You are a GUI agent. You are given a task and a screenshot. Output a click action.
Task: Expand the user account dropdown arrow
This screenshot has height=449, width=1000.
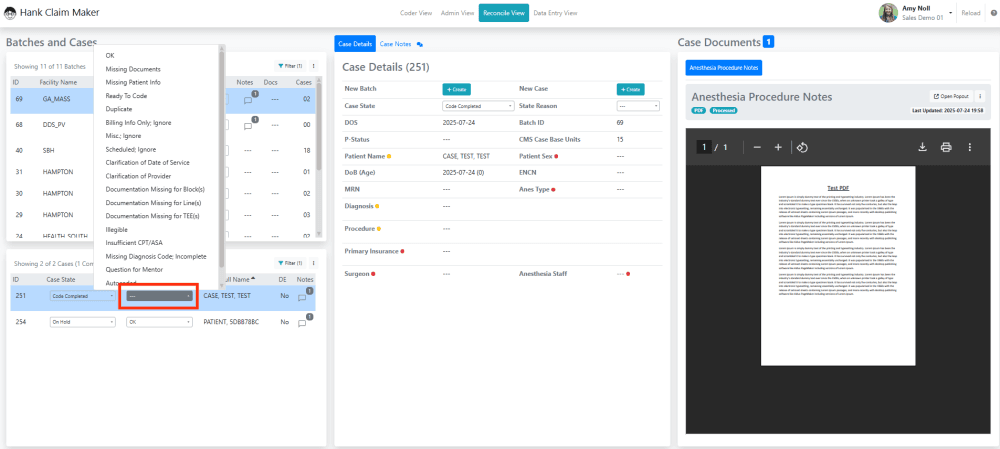tap(950, 13)
